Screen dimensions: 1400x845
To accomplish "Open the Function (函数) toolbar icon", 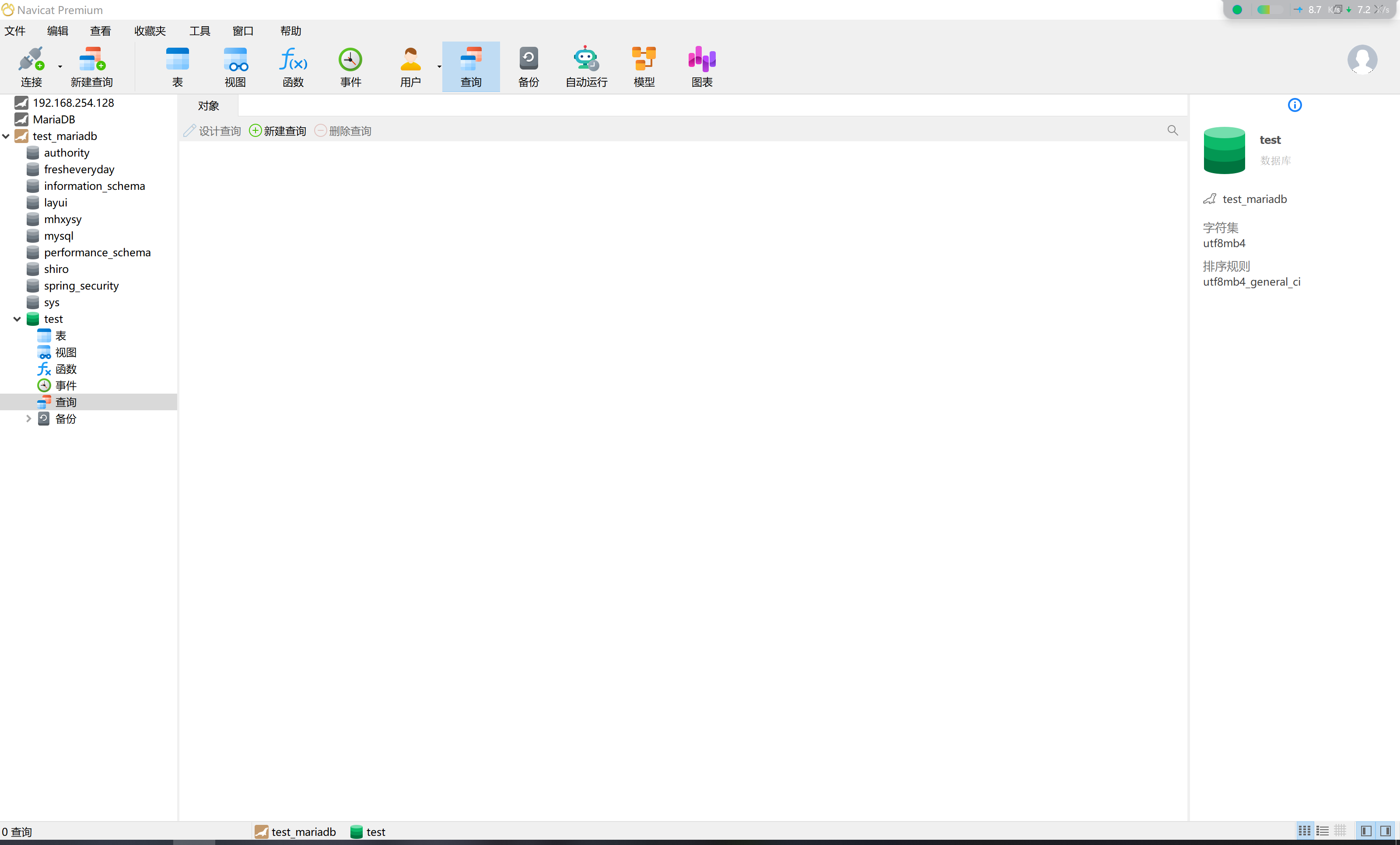I will (x=293, y=66).
